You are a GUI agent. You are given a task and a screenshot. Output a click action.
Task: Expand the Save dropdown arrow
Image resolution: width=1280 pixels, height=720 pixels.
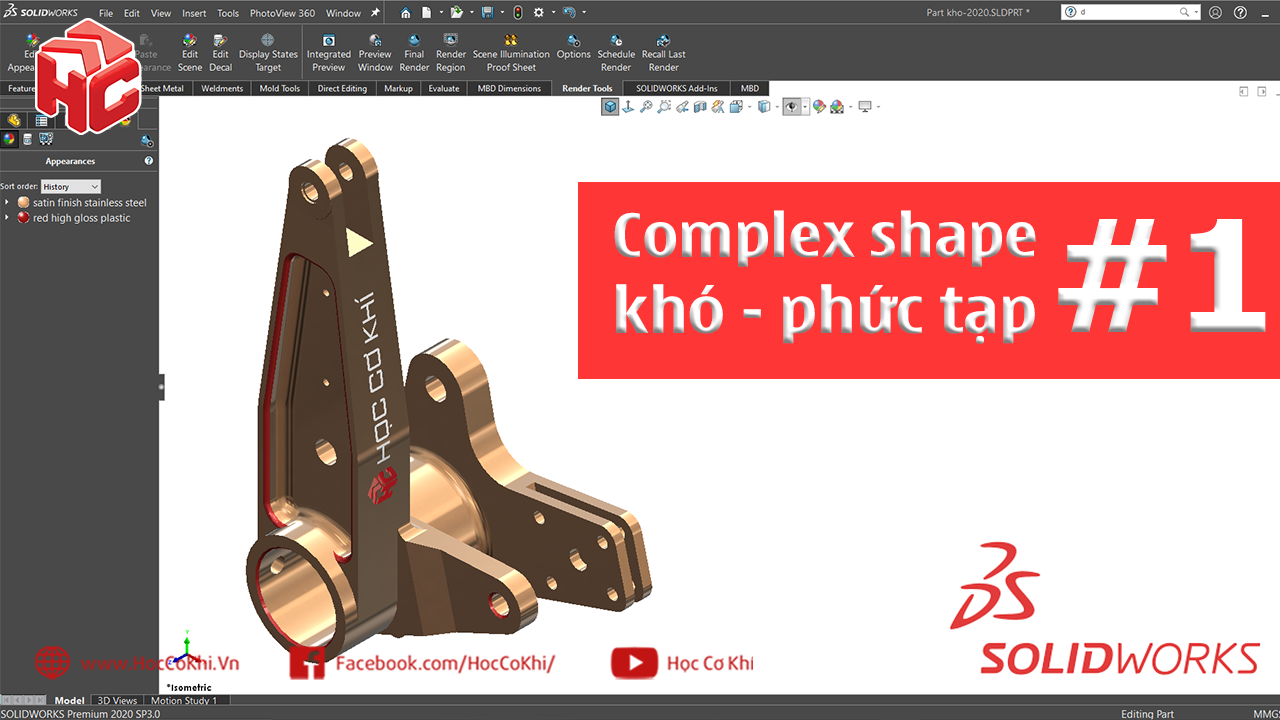click(501, 13)
